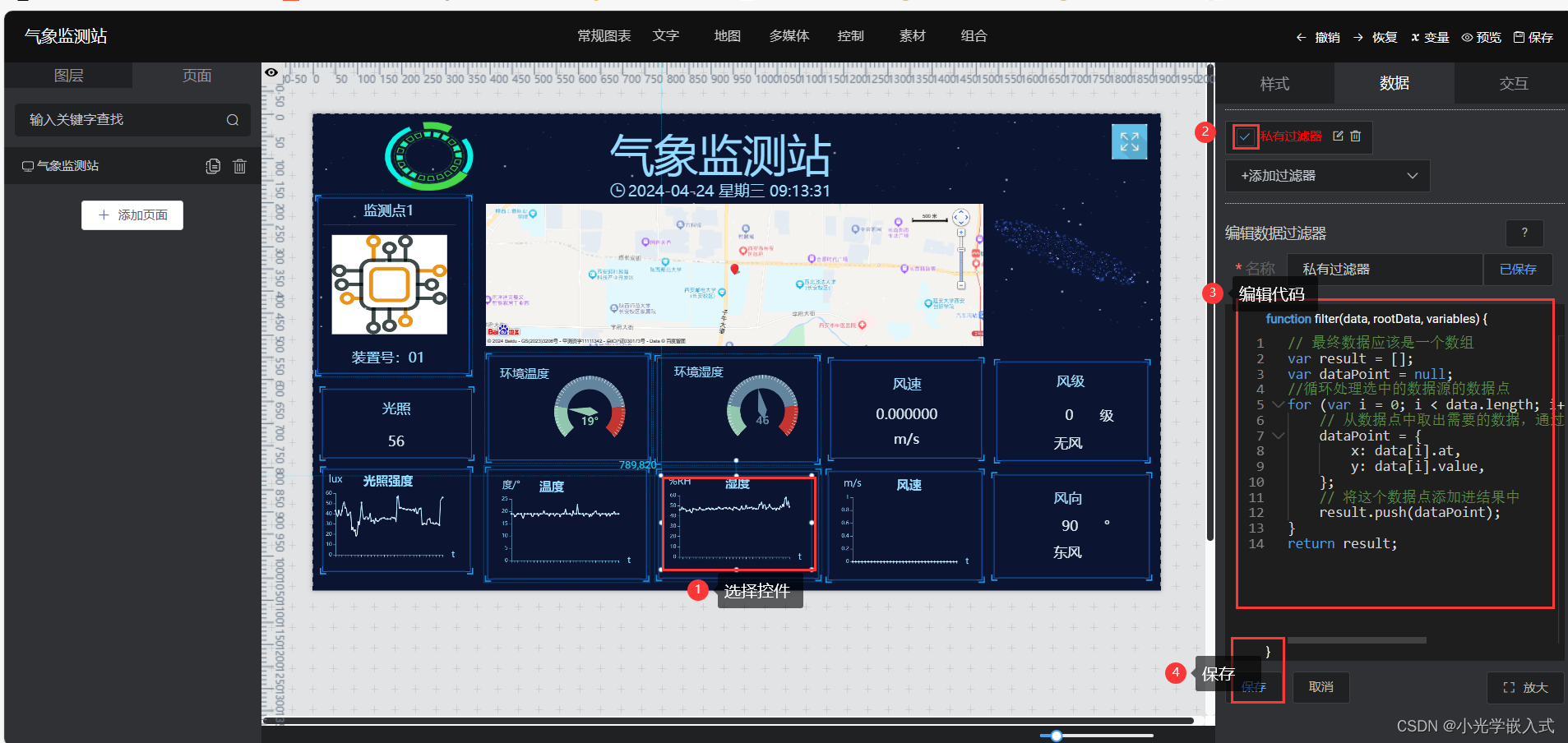This screenshot has height=743, width=1568.
Task: Select 风速 m/s line chart widget
Action: (x=905, y=525)
